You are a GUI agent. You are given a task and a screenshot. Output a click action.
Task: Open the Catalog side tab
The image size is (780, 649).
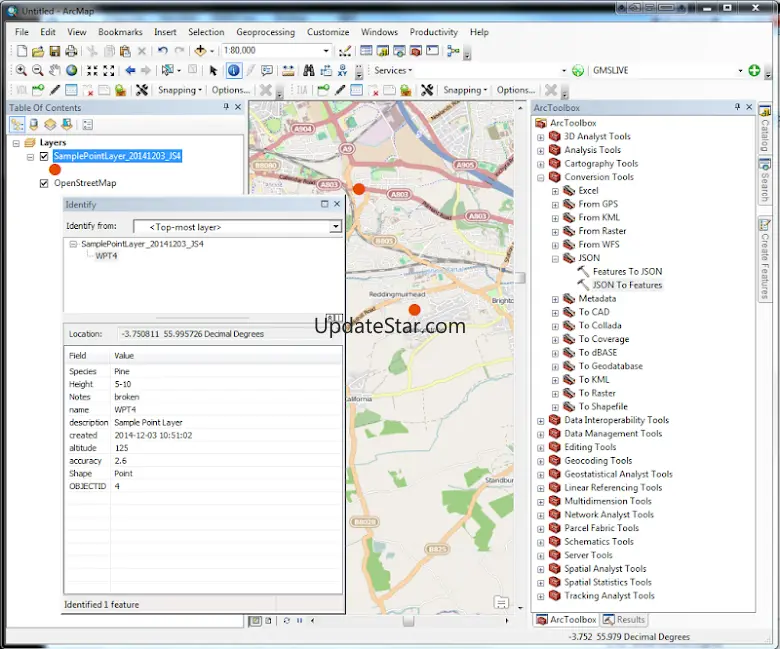765,128
